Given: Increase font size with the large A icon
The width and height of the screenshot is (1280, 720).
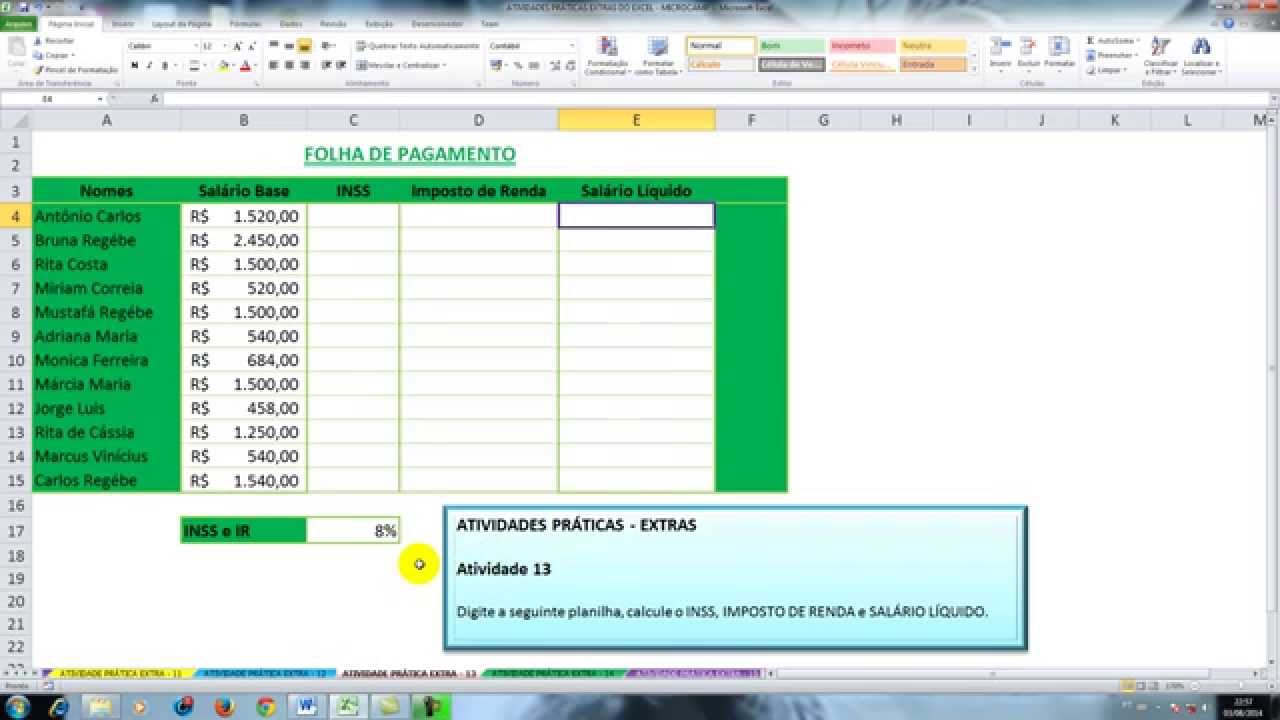Looking at the screenshot, I should [x=237, y=46].
